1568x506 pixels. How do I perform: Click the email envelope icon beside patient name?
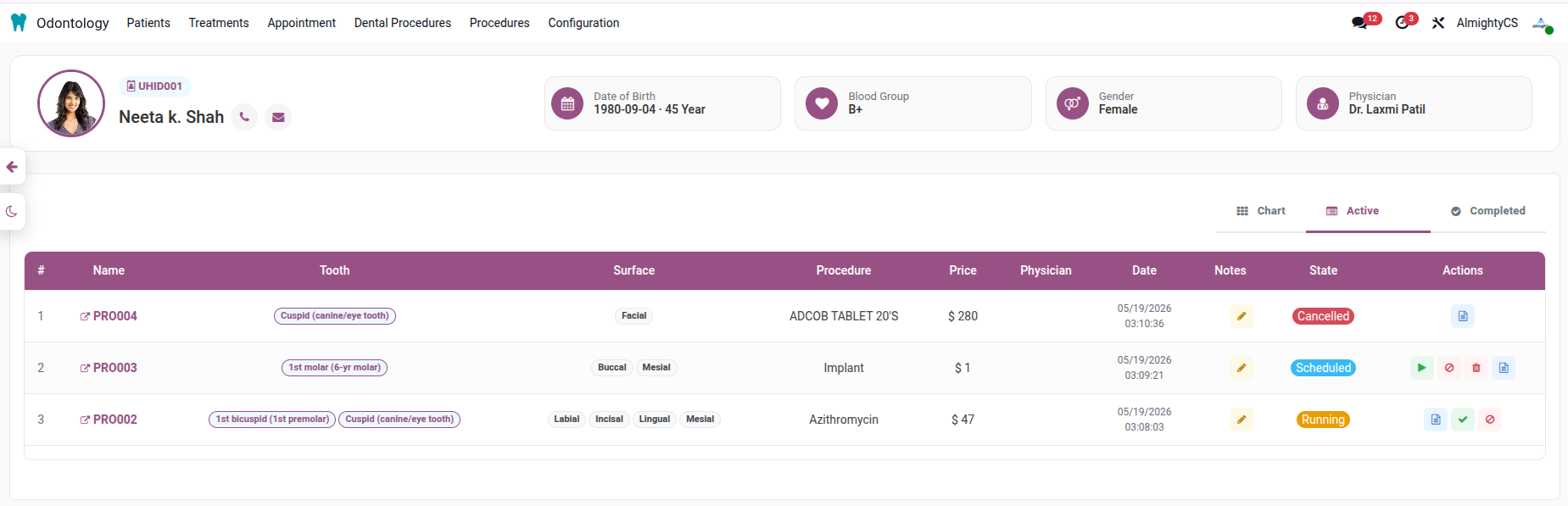coord(278,117)
